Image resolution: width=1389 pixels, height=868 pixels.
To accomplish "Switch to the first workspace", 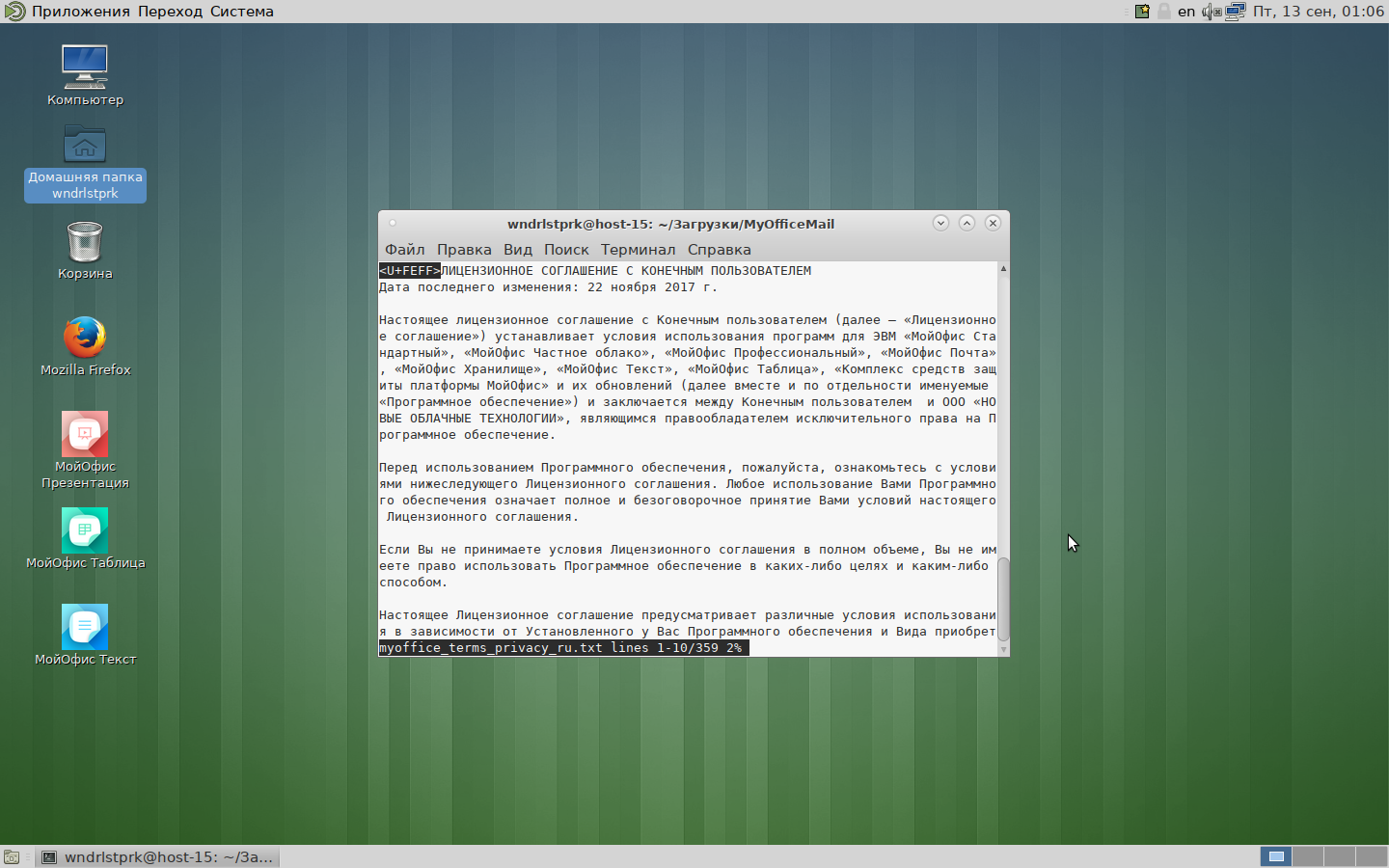I will click(x=1276, y=856).
